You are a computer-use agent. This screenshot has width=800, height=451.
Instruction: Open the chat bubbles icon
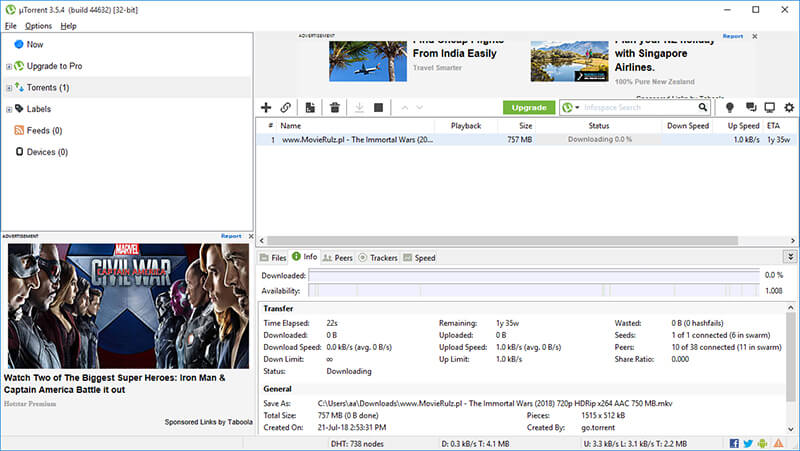tap(751, 107)
